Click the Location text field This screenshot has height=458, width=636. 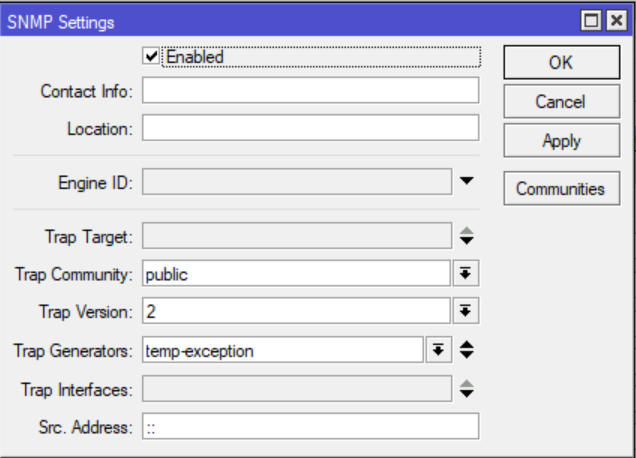coord(310,129)
